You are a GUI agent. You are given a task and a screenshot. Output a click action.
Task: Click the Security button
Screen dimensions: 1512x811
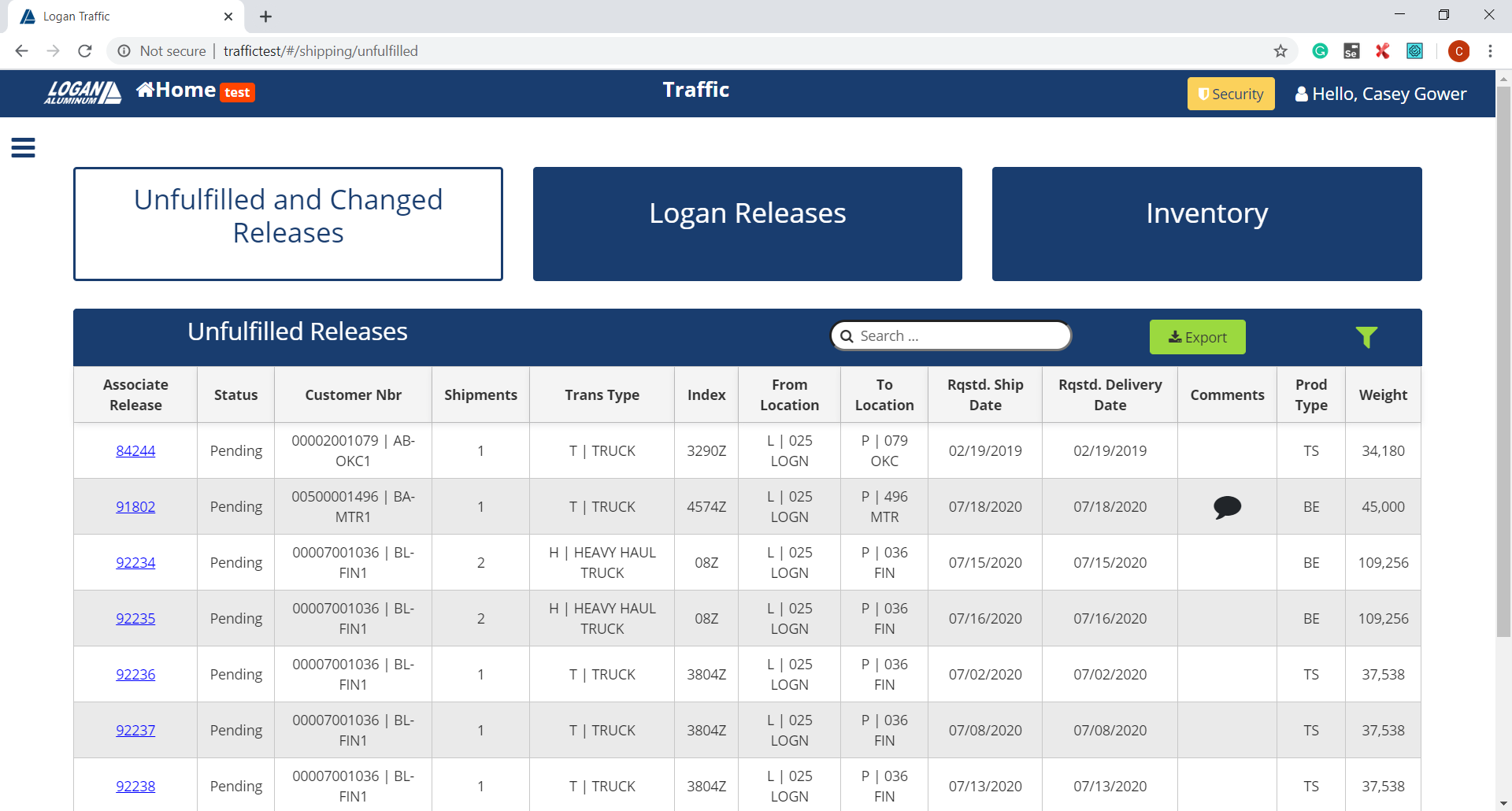pos(1231,94)
